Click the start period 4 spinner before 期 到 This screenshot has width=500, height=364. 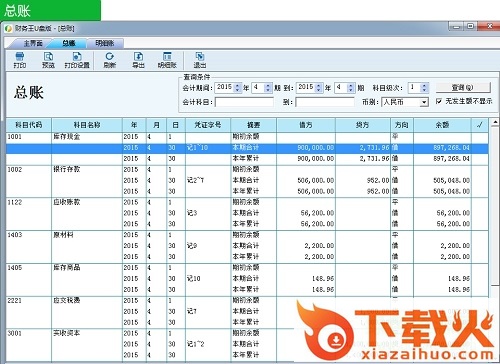click(268, 88)
